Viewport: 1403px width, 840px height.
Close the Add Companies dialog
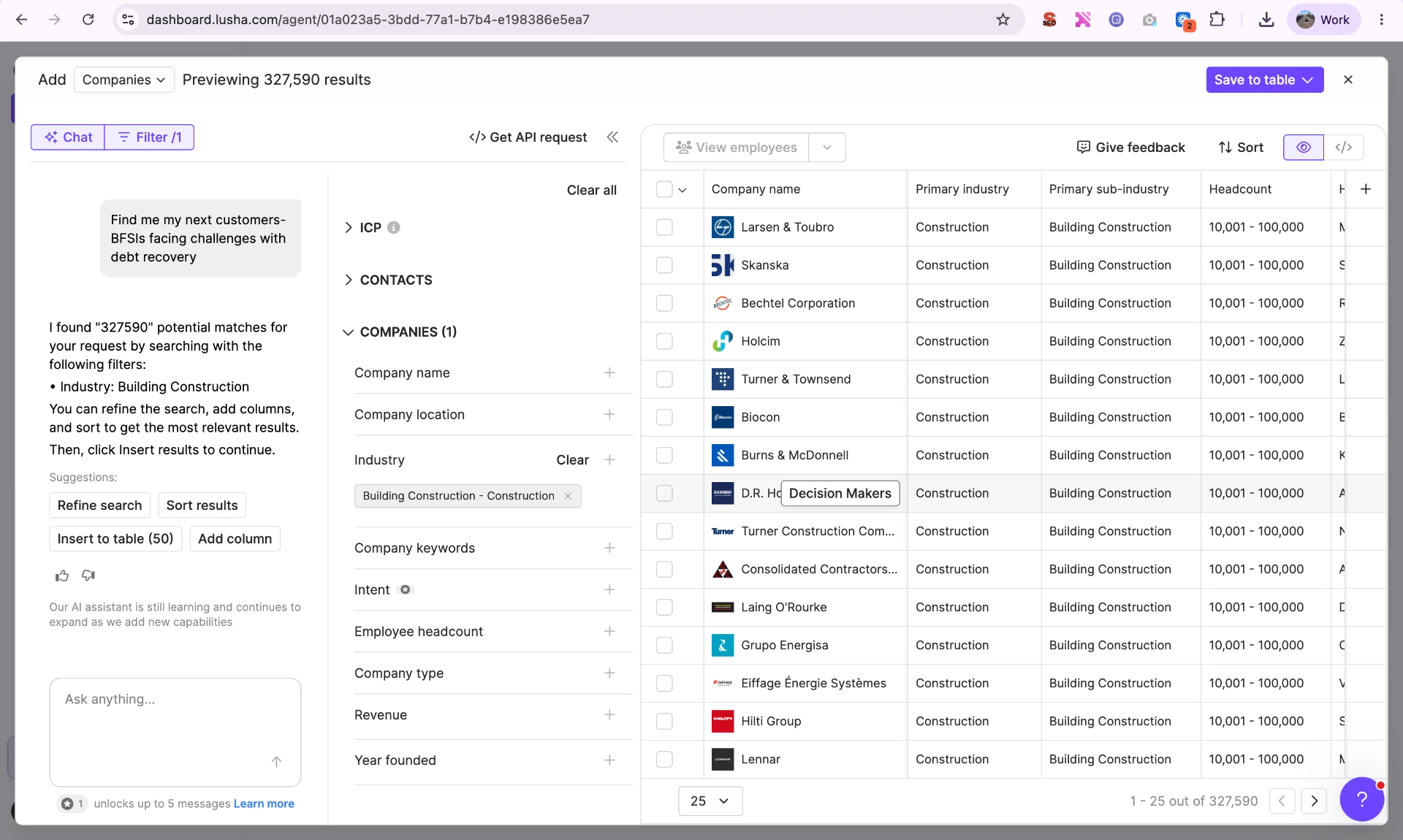[1348, 80]
